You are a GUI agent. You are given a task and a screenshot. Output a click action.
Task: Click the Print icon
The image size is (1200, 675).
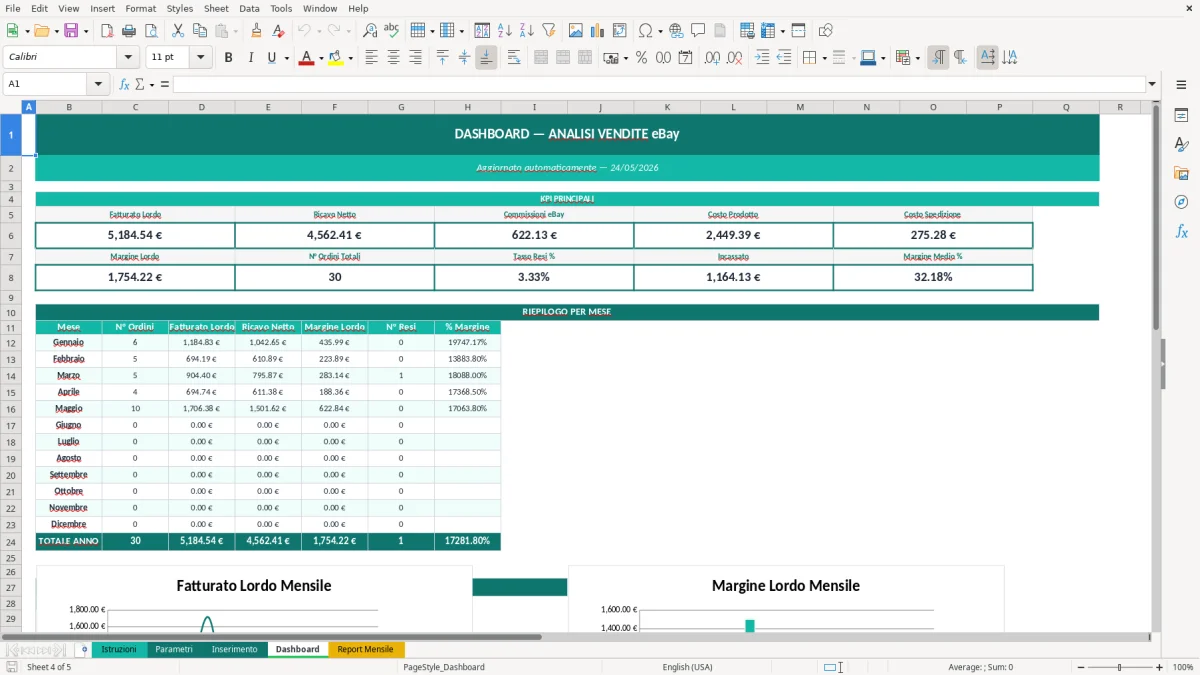coord(129,31)
